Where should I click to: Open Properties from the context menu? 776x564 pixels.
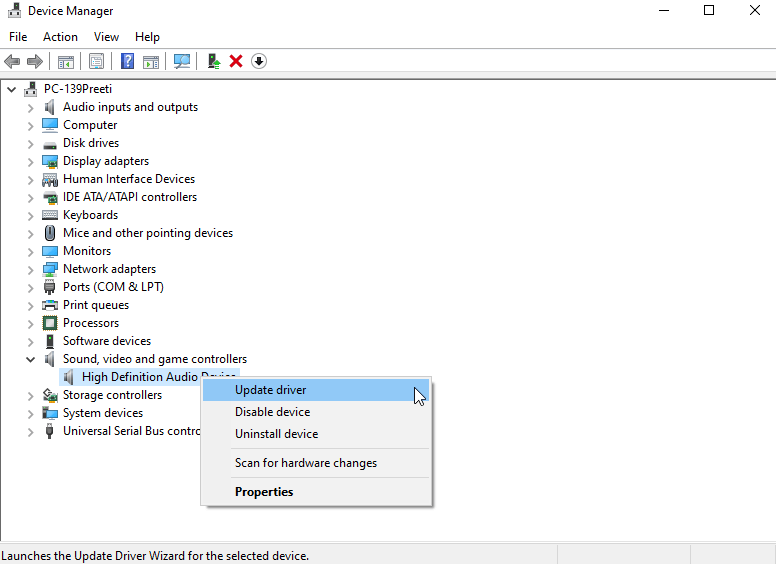316,492
